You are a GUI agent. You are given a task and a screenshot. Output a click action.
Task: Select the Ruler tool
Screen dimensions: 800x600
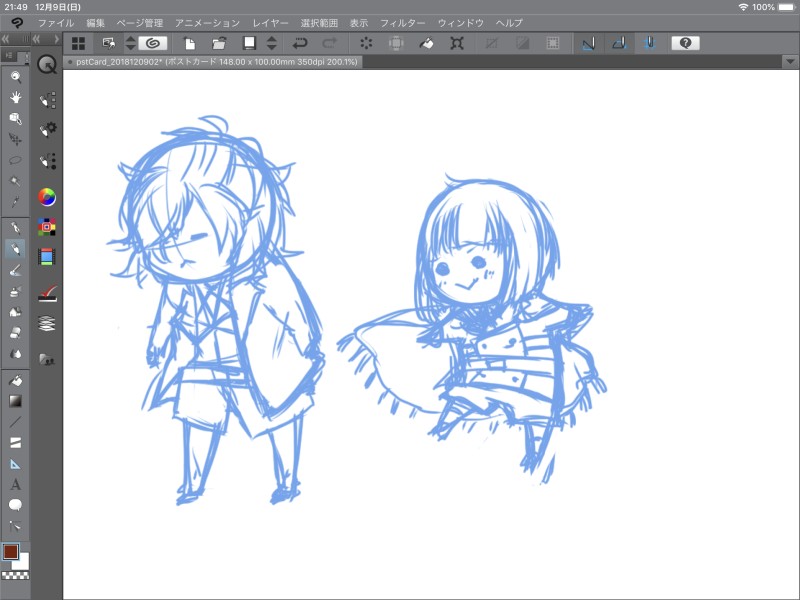pyautogui.click(x=16, y=464)
